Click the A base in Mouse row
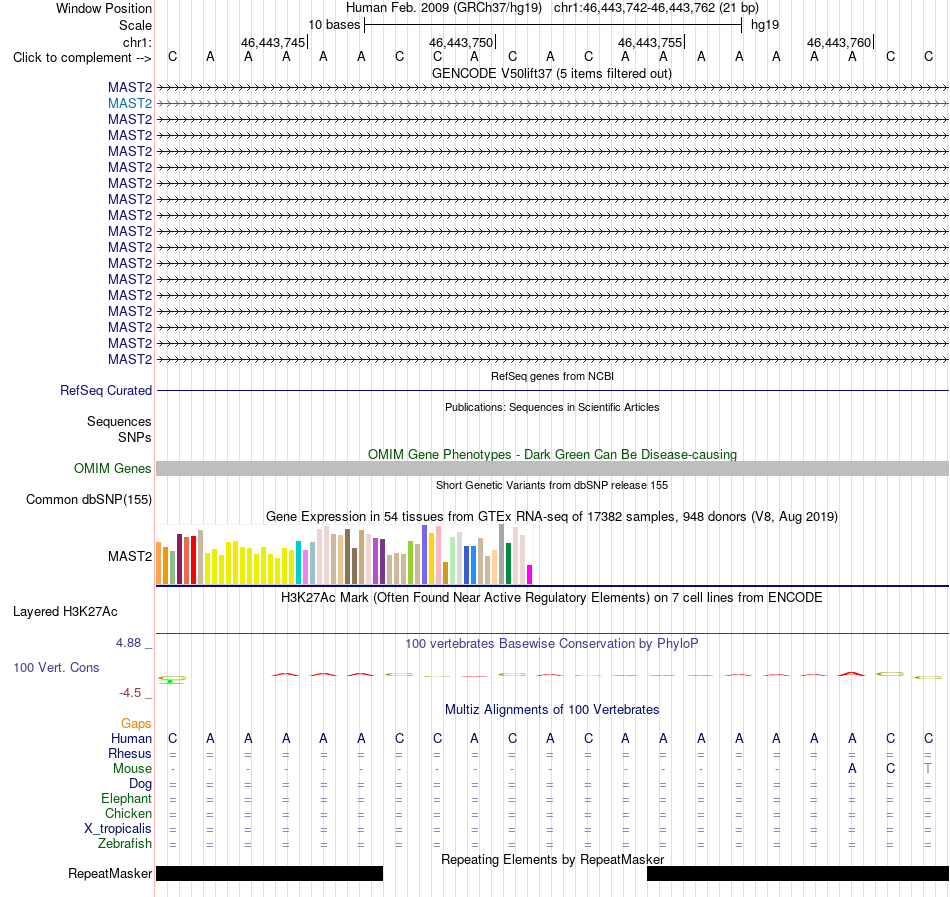Screen dimensions: 950x897 pyautogui.click(x=852, y=769)
